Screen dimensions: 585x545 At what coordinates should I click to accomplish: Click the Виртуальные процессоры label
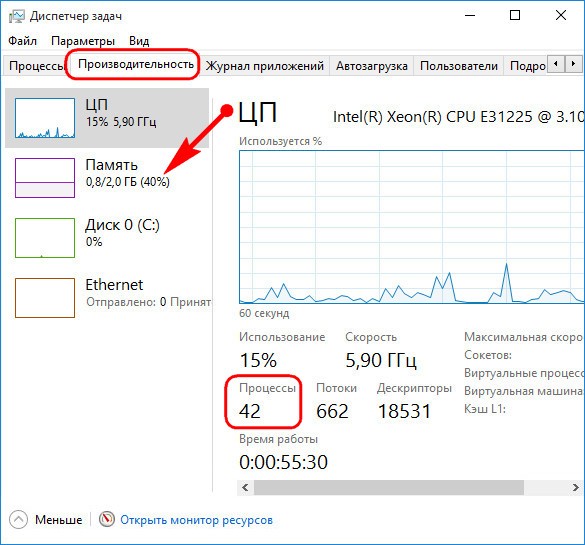(523, 373)
